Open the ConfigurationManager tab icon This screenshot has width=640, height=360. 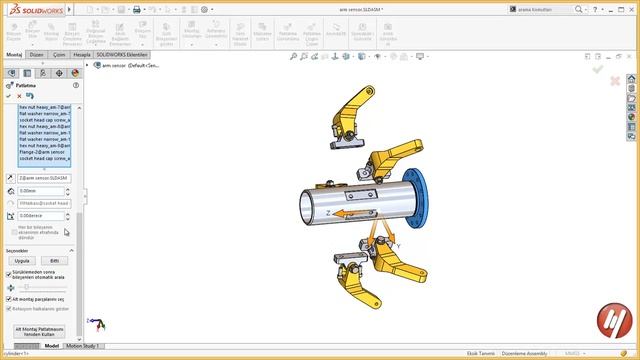pyautogui.click(x=43, y=73)
